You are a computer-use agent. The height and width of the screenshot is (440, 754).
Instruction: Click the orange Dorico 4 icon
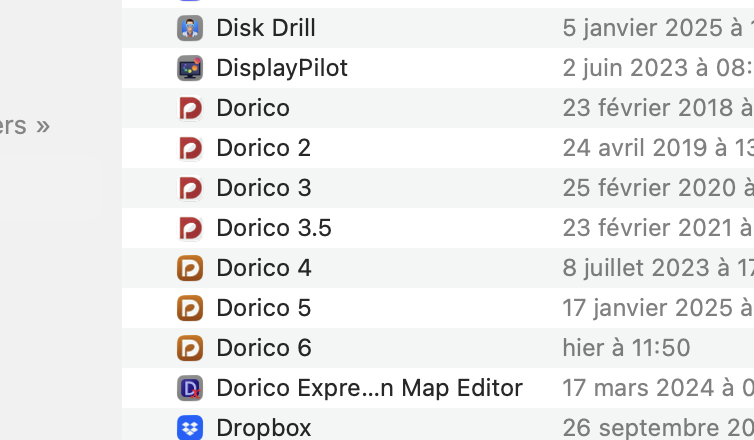[190, 268]
